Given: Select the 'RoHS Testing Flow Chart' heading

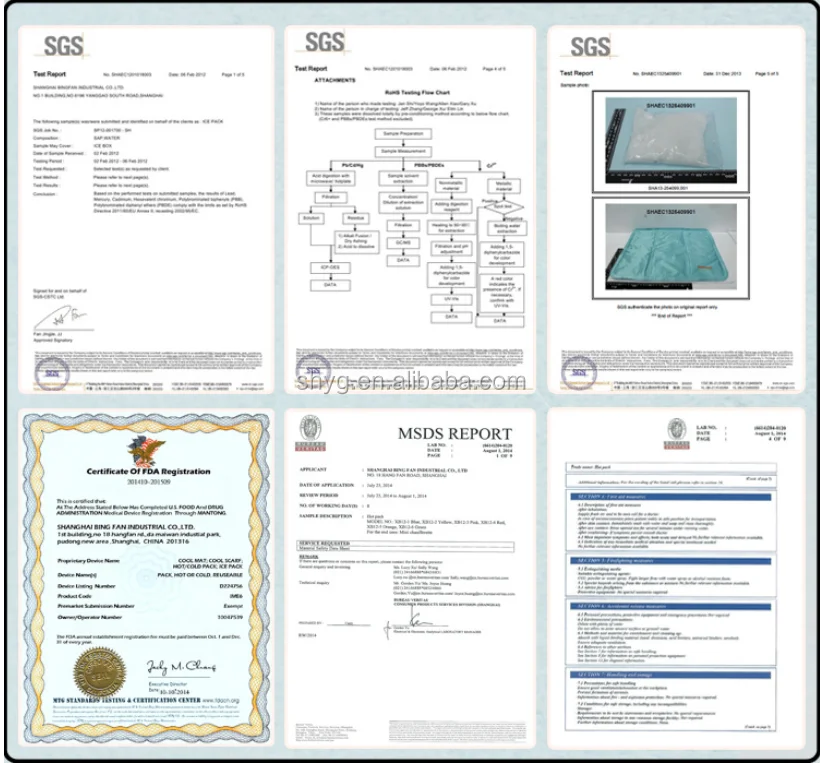Looking at the screenshot, I should pyautogui.click(x=417, y=93).
